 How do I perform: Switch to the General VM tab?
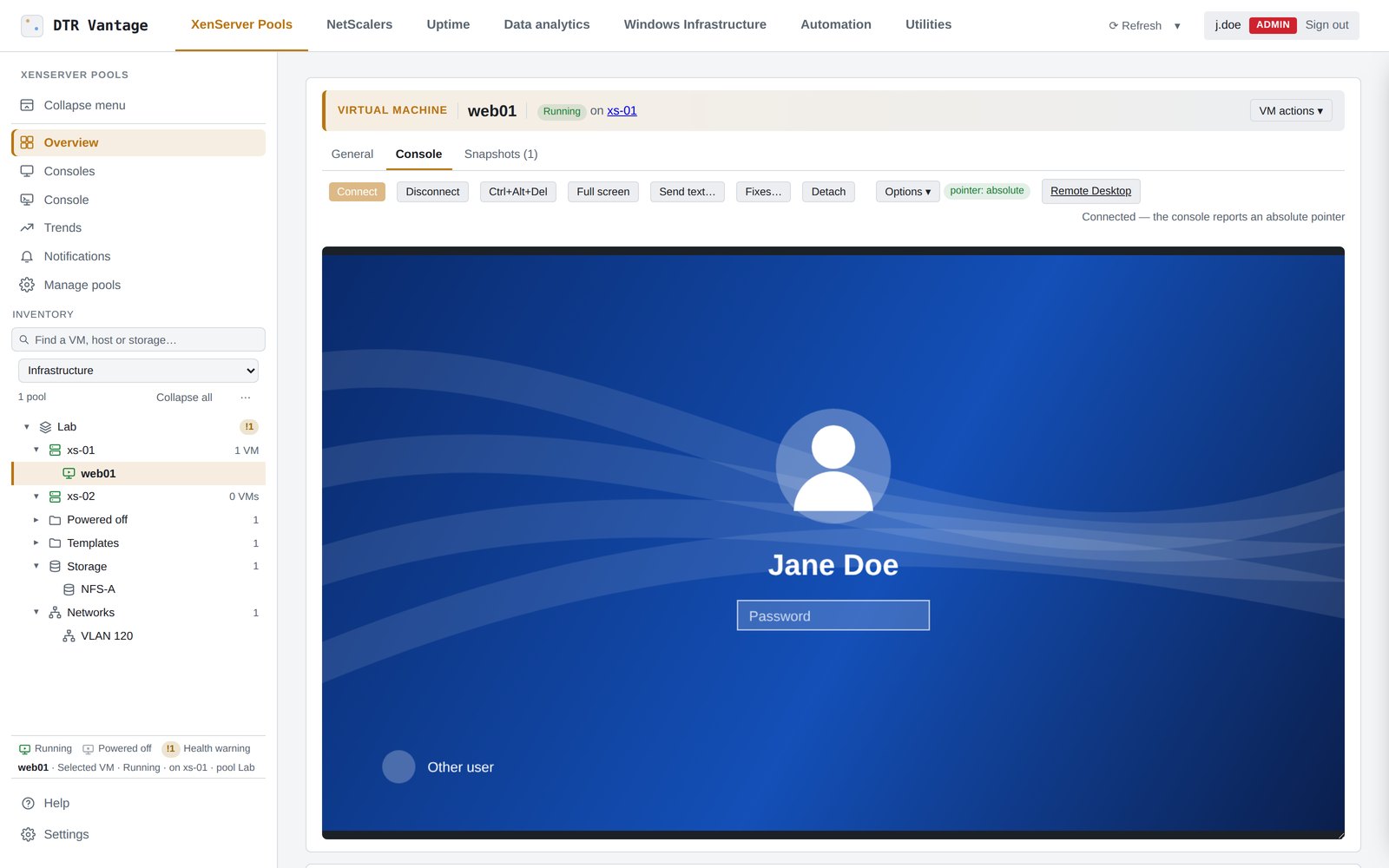pos(352,154)
